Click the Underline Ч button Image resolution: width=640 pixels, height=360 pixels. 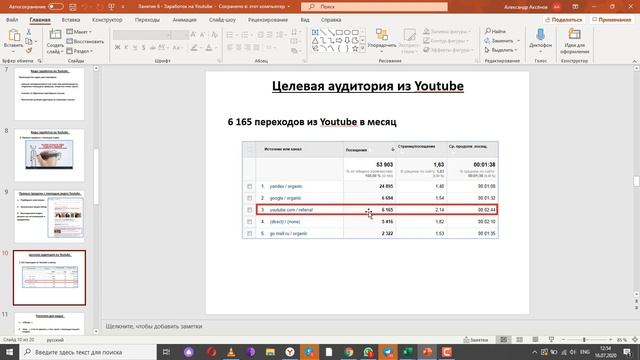pyautogui.click(x=135, y=48)
